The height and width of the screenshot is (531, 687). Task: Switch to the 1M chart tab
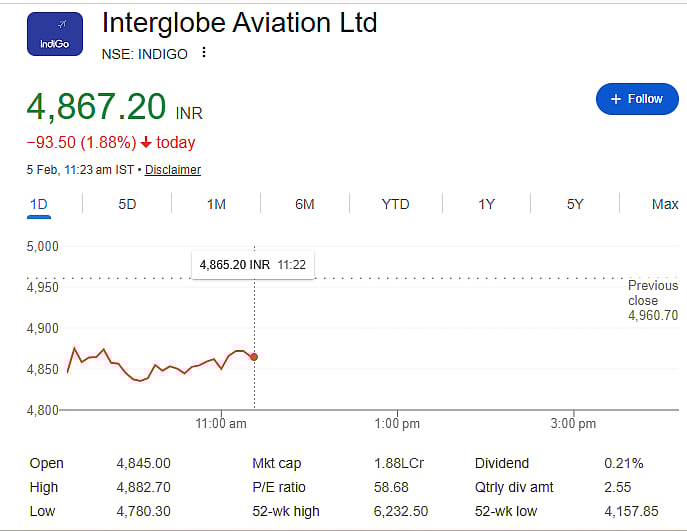[216, 204]
